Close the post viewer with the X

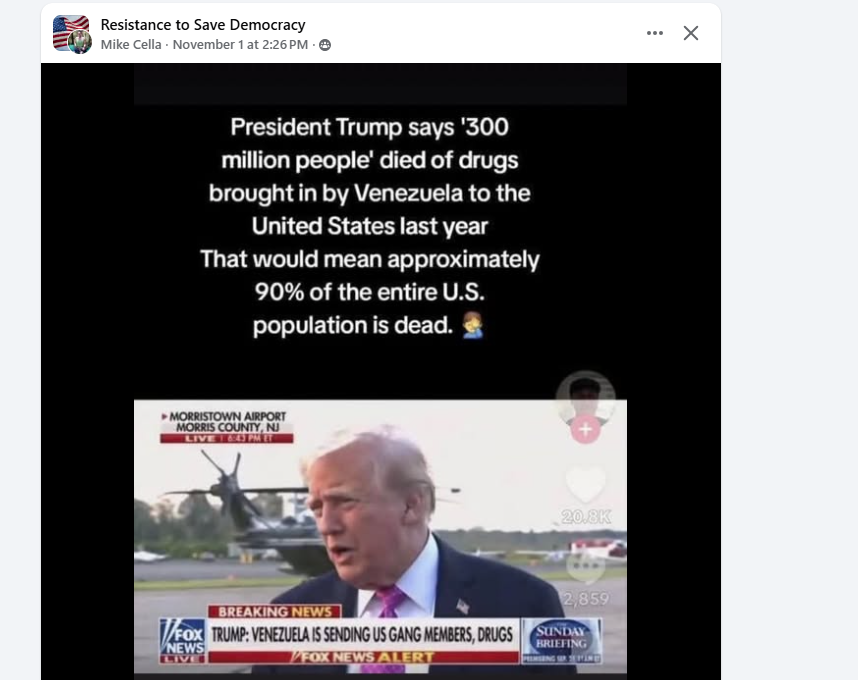pyautogui.click(x=691, y=33)
